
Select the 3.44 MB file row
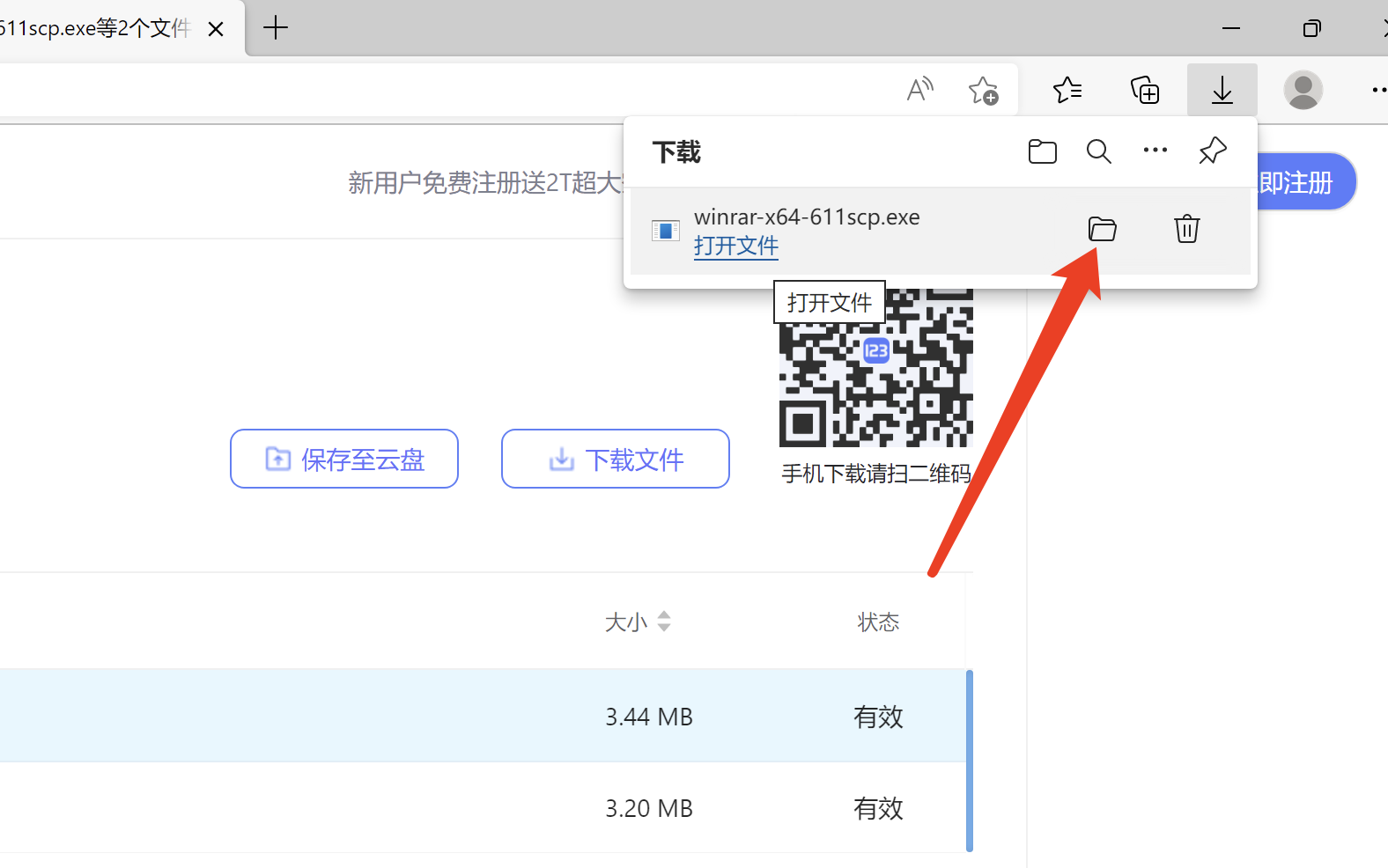pos(483,716)
